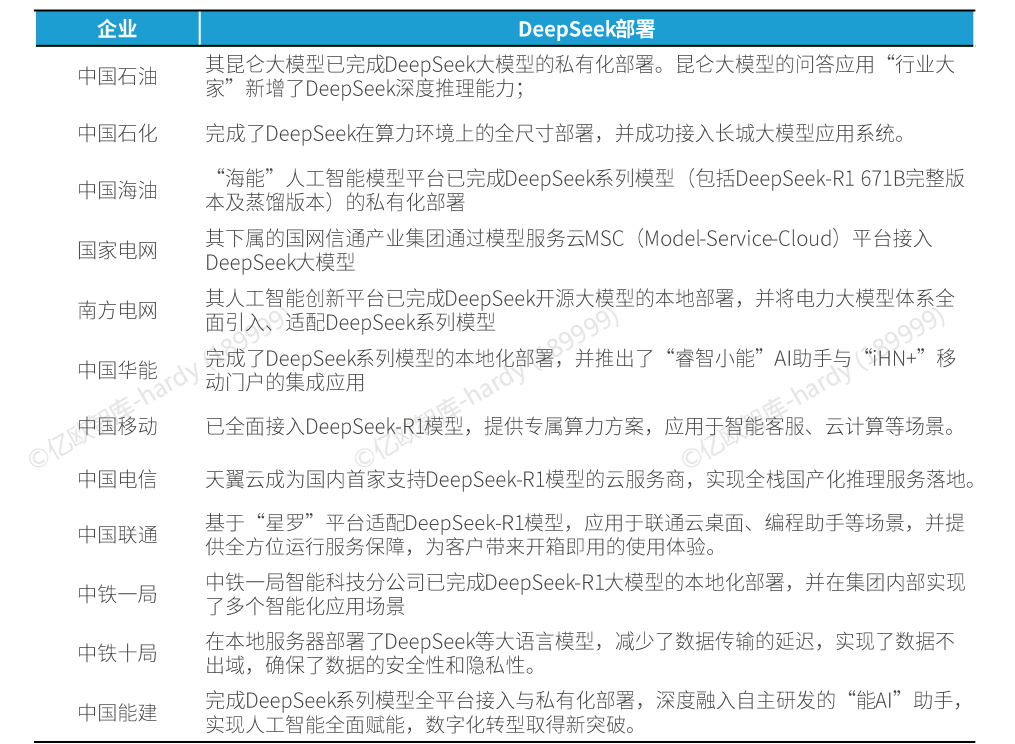Click the 天翼云 description text
This screenshot has height=744, width=1015.
[x=590, y=480]
